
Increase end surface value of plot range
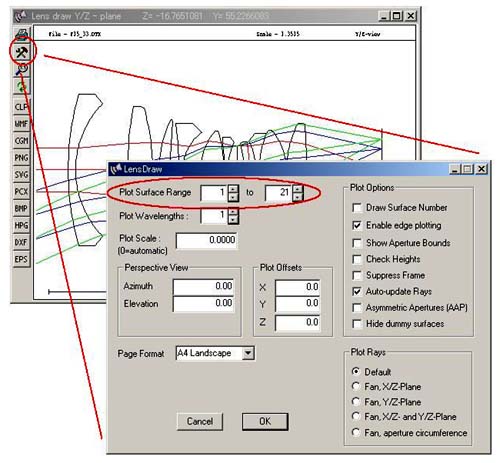point(298,189)
